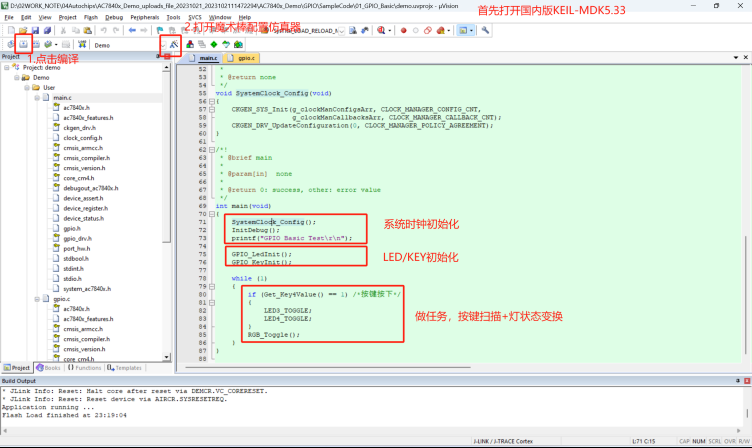Close the Build Output panel
Image resolution: width=752 pixels, height=448 pixels.
(x=747, y=380)
